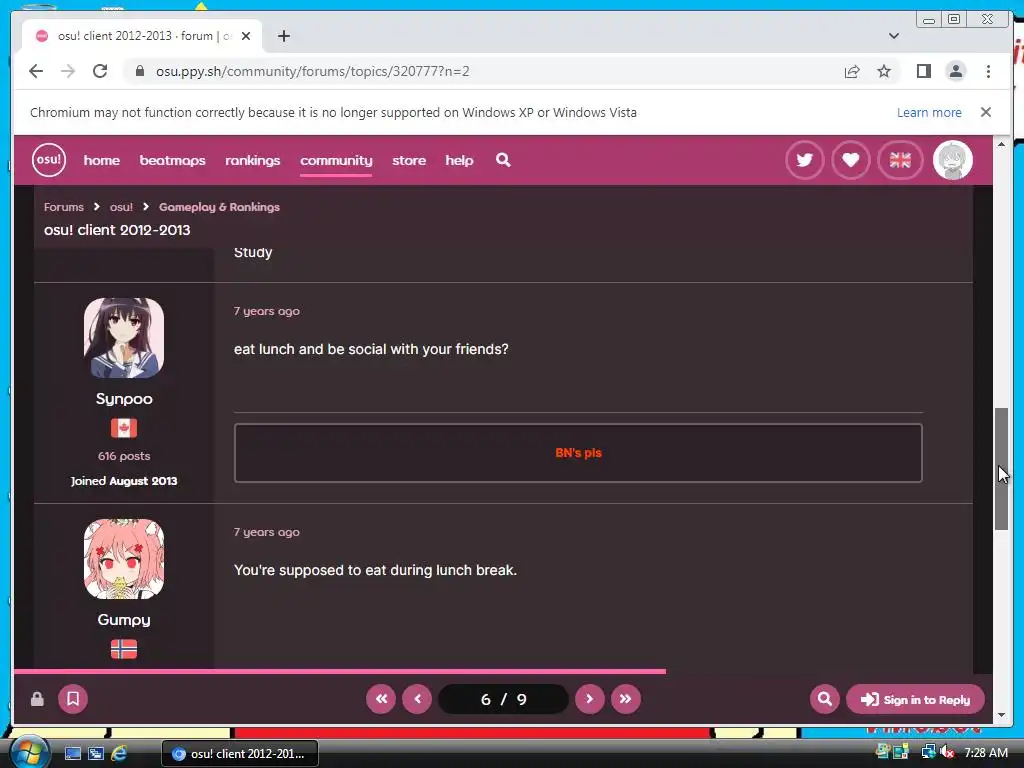
Task: Bookmark page with the star icon
Action: (x=884, y=71)
